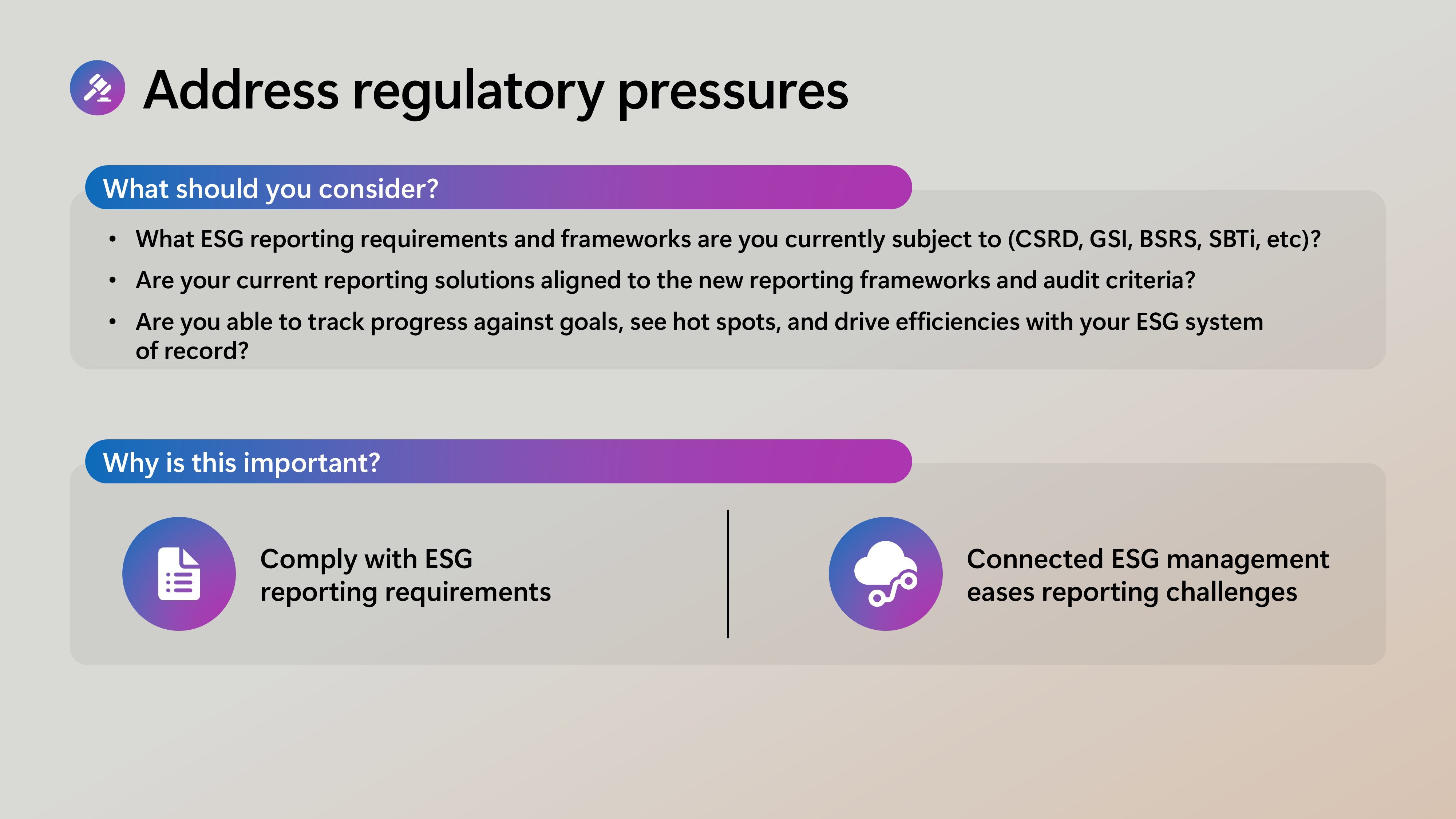
Task: Click the document list icon
Action: 179,574
